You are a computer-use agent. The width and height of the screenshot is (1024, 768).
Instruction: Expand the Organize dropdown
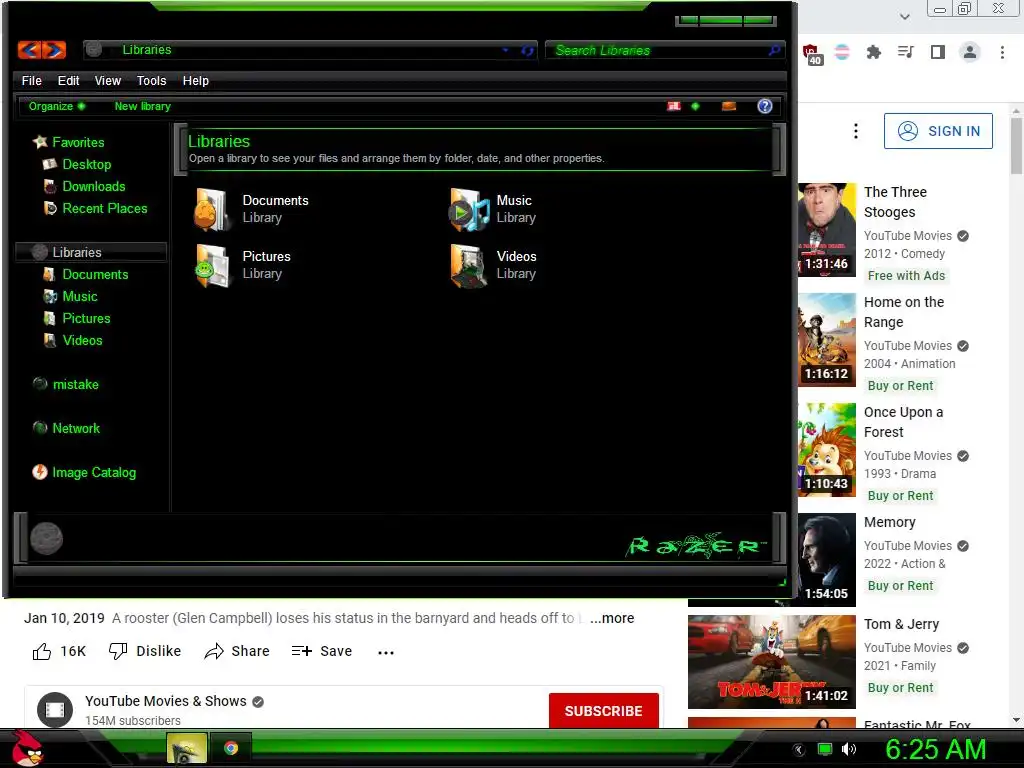[57, 106]
